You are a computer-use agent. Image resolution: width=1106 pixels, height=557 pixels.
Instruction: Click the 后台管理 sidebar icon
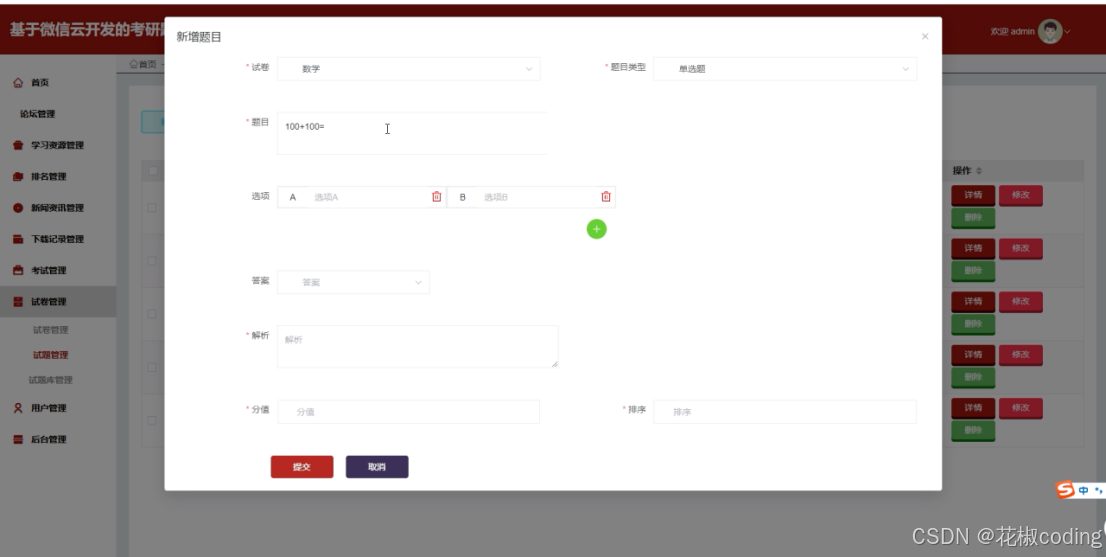pos(18,439)
